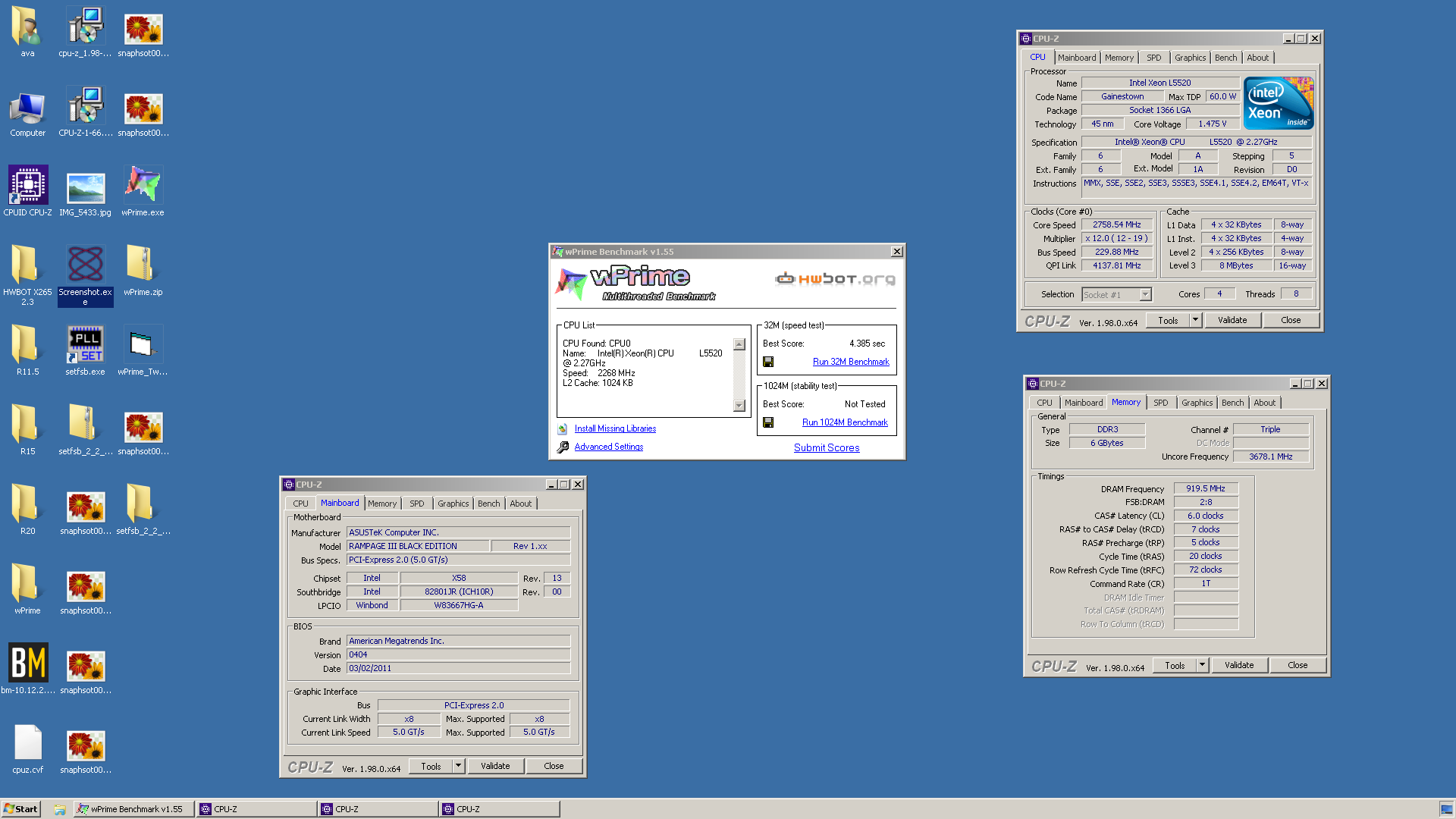The image size is (1456, 819).
Task: Launch the wPrime.exe desktop icon
Action: click(143, 191)
